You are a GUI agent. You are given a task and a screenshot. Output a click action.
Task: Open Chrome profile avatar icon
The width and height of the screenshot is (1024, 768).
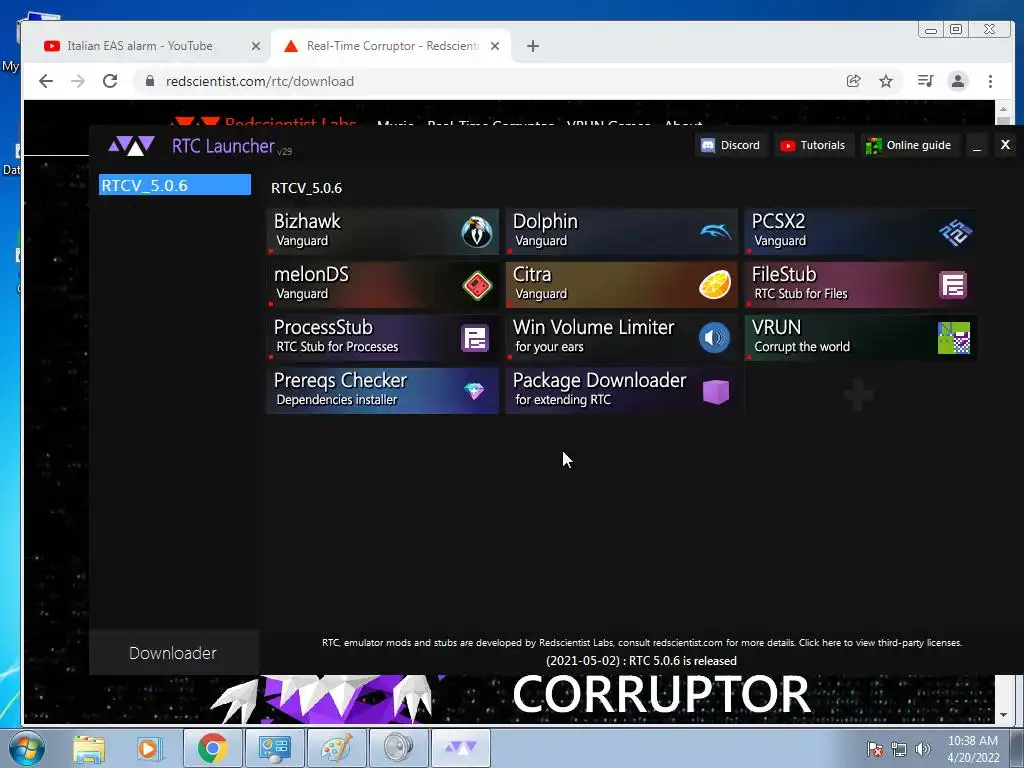(x=957, y=81)
